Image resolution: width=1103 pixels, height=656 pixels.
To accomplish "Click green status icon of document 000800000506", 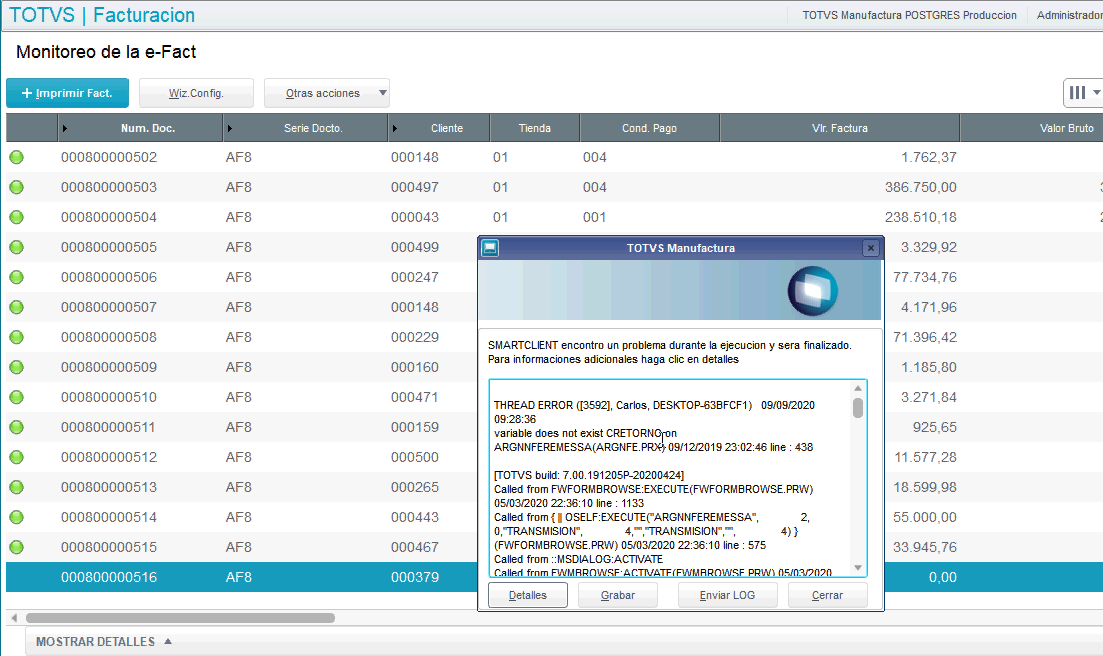I will tap(16, 277).
